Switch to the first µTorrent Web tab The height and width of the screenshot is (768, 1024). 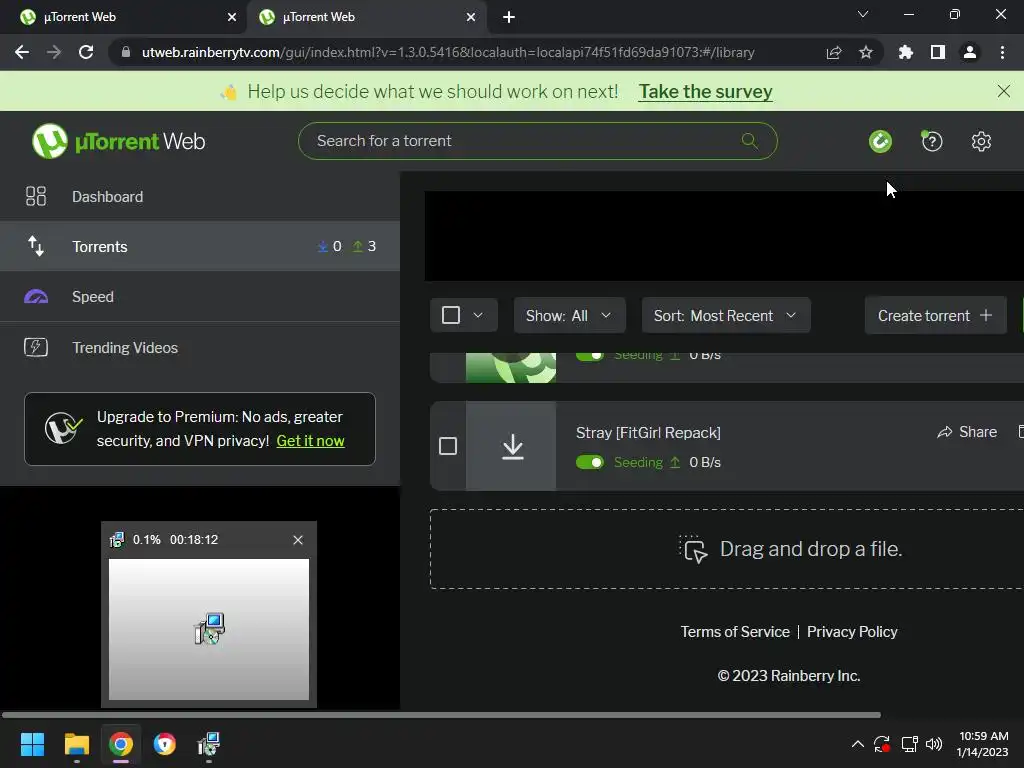[123, 18]
